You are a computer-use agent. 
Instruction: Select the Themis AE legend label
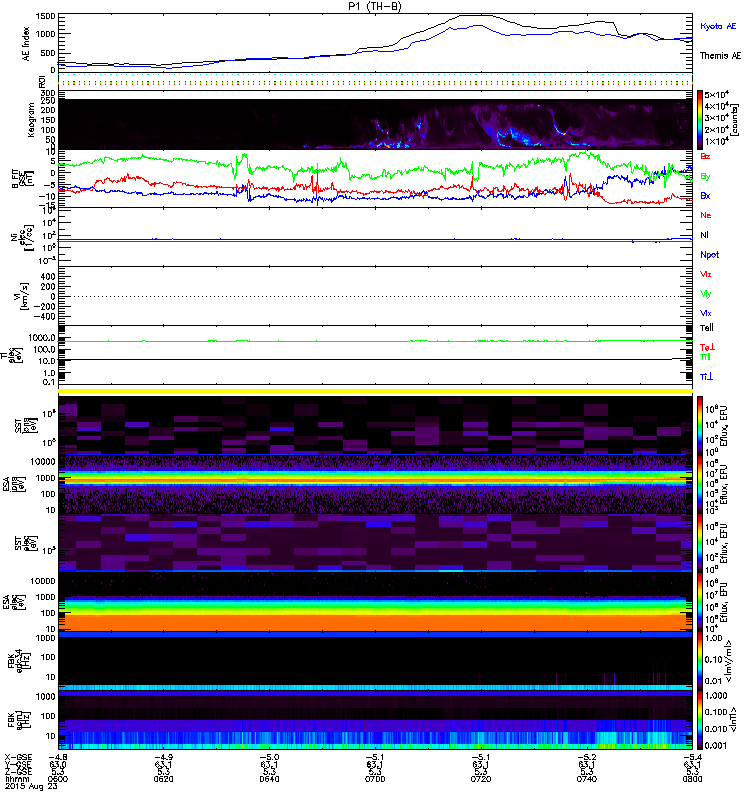(720, 56)
